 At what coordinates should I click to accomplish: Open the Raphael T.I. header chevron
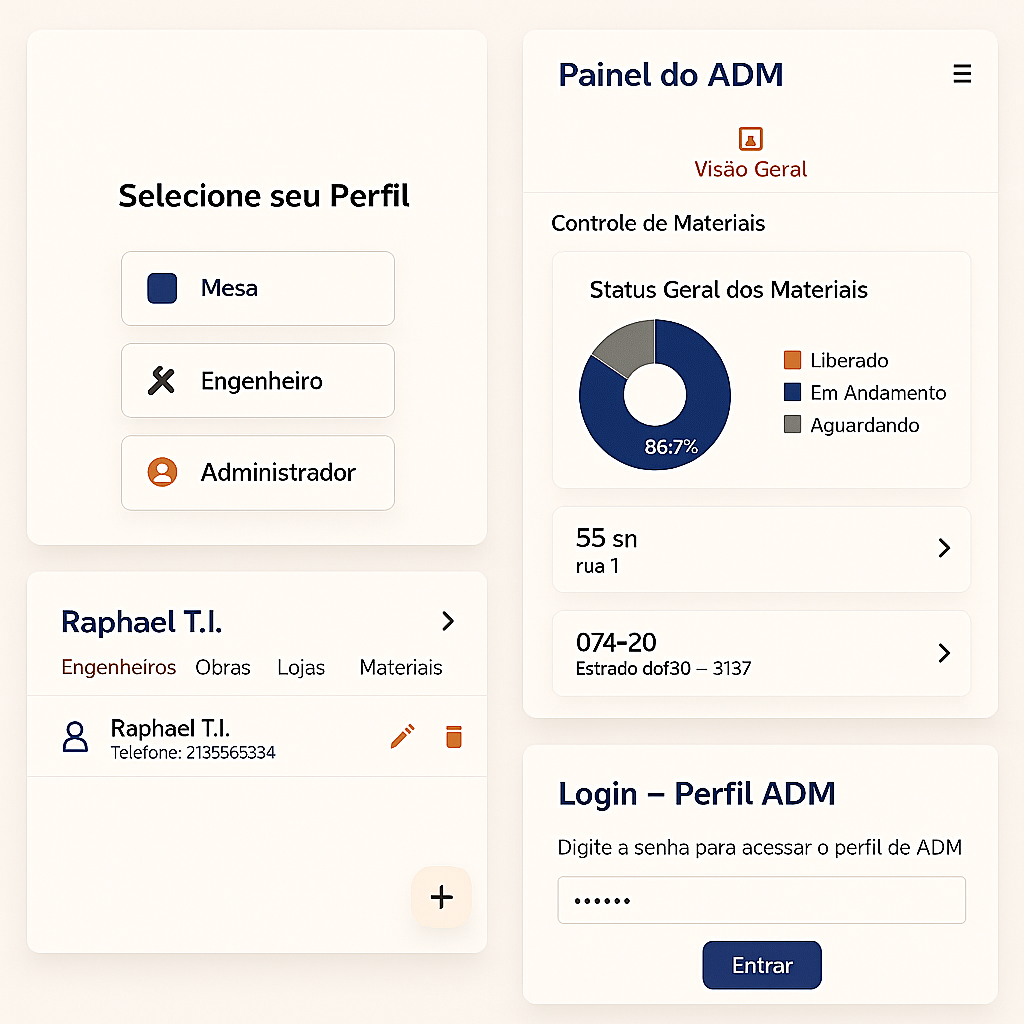click(447, 621)
